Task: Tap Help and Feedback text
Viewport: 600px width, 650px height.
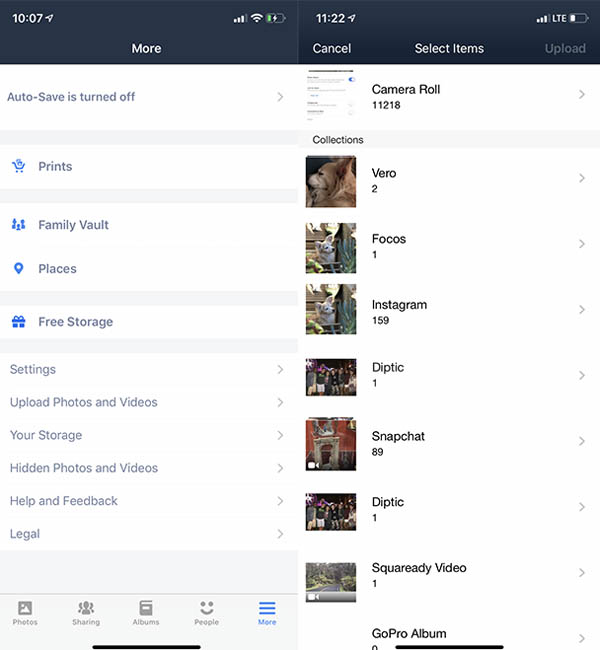Action: point(64,501)
